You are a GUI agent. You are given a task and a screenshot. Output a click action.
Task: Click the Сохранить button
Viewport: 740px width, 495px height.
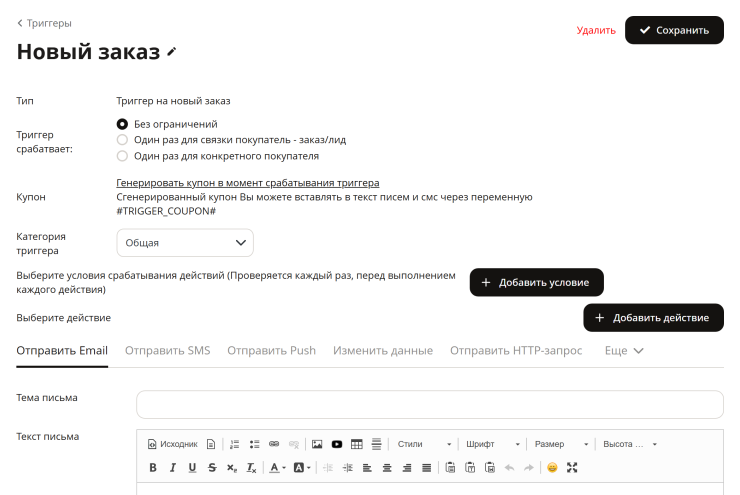(674, 30)
